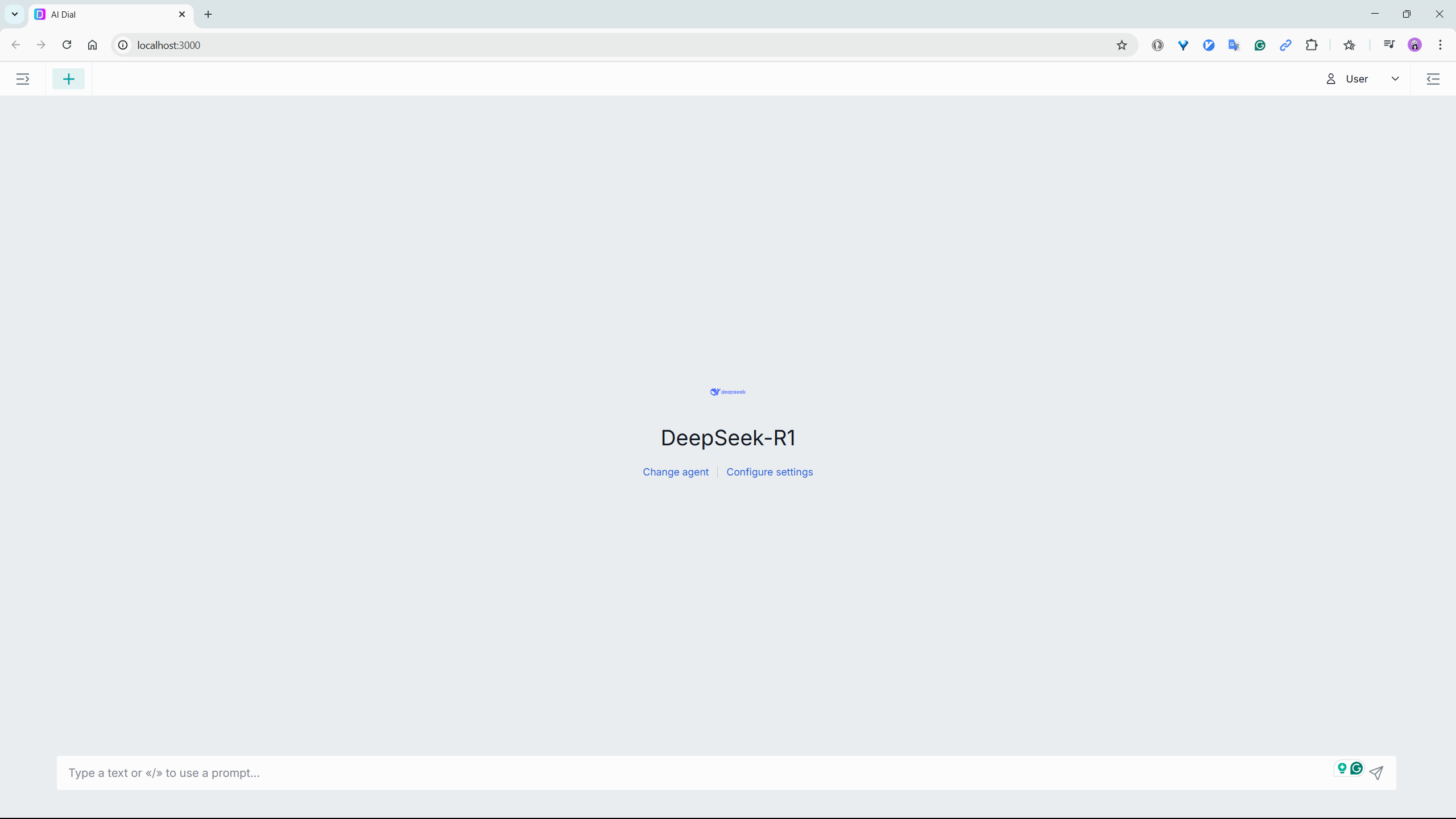Bookmark this tab with star icon

(1122, 45)
